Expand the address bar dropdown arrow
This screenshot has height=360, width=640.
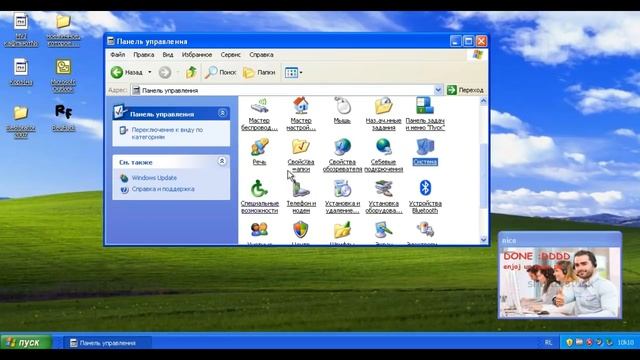pyautogui.click(x=438, y=90)
